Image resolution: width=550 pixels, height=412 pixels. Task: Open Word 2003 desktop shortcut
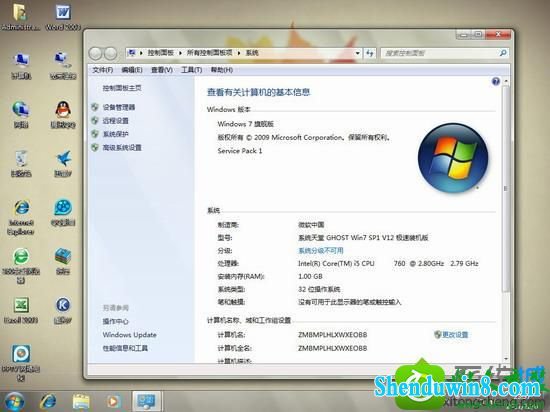(63, 17)
